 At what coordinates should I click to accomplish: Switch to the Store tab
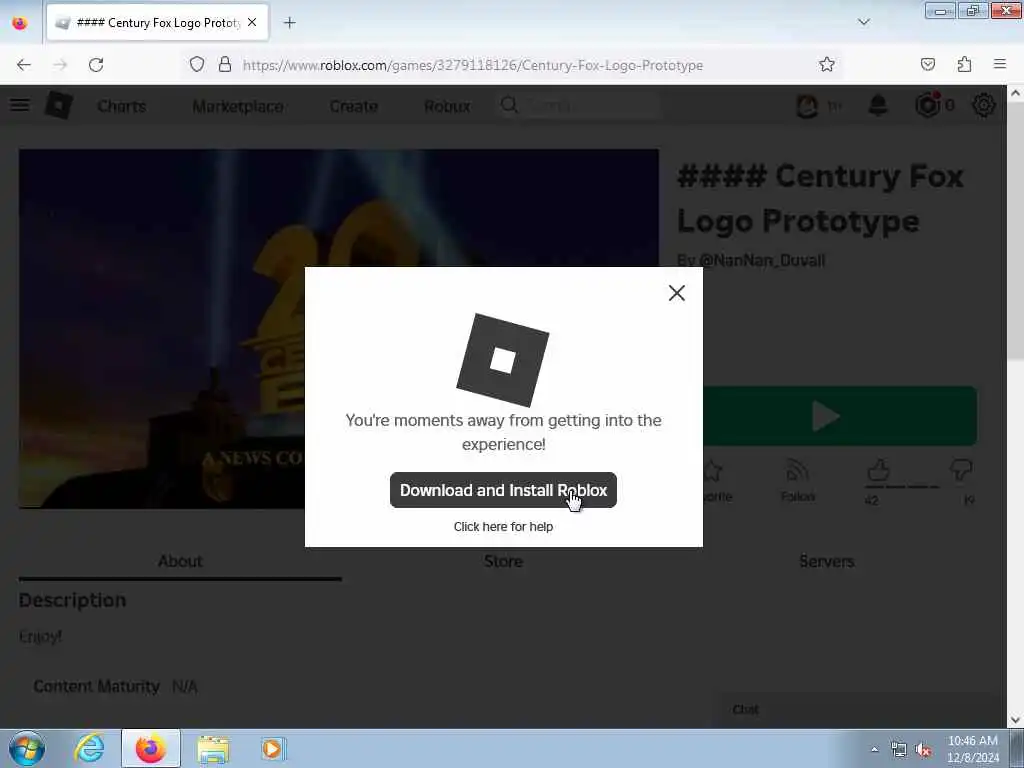tap(504, 562)
